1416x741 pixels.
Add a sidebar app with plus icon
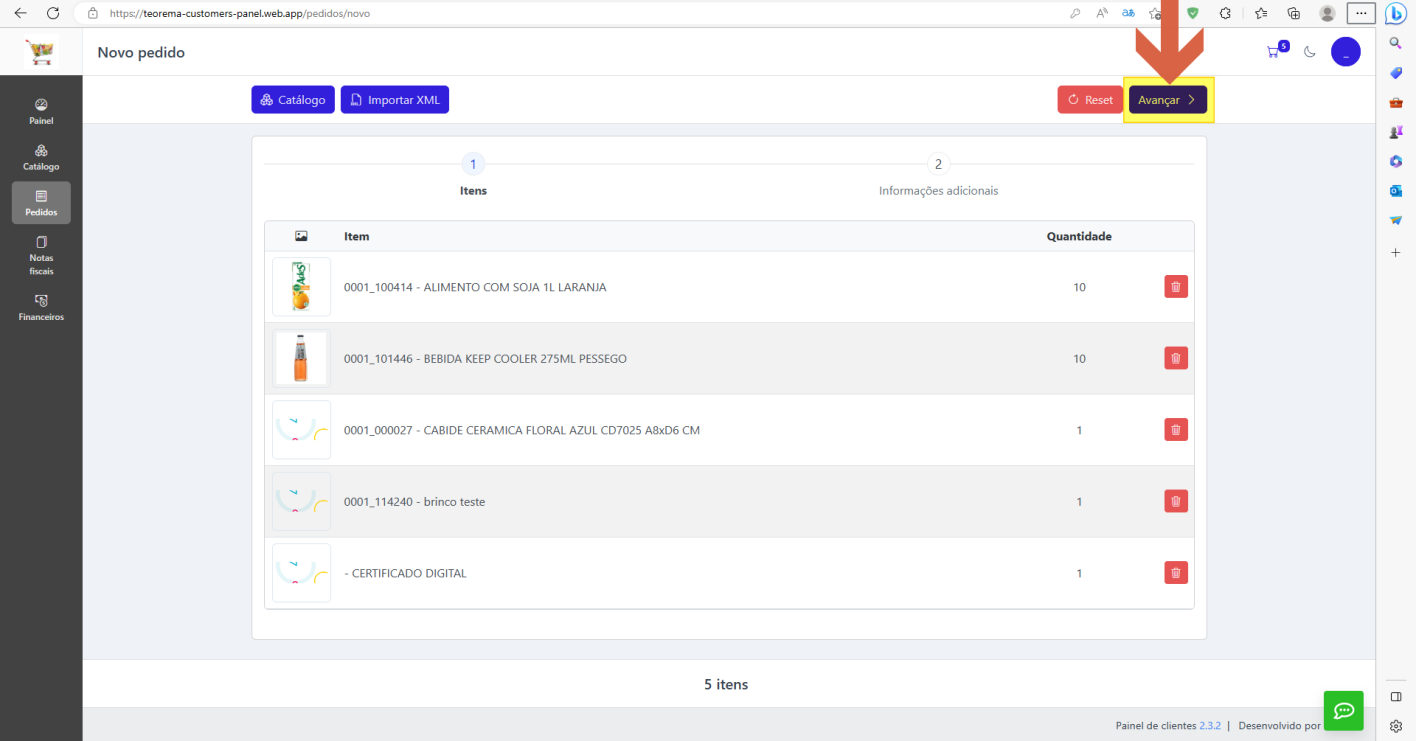(1396, 253)
